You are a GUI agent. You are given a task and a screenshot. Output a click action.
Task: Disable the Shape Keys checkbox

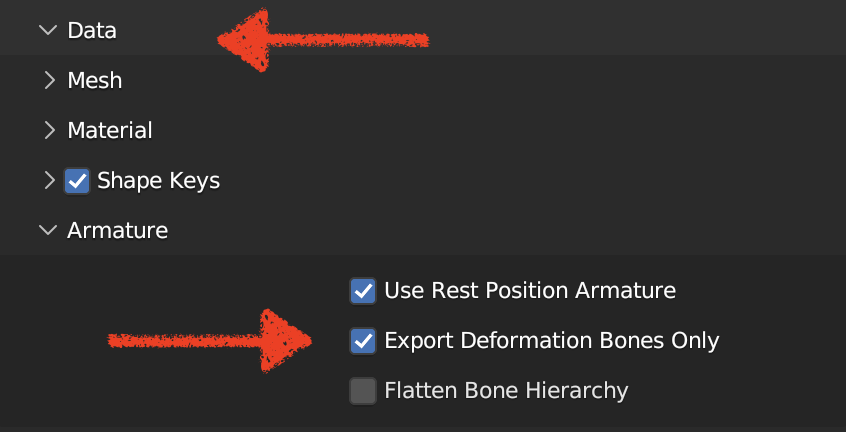77,181
